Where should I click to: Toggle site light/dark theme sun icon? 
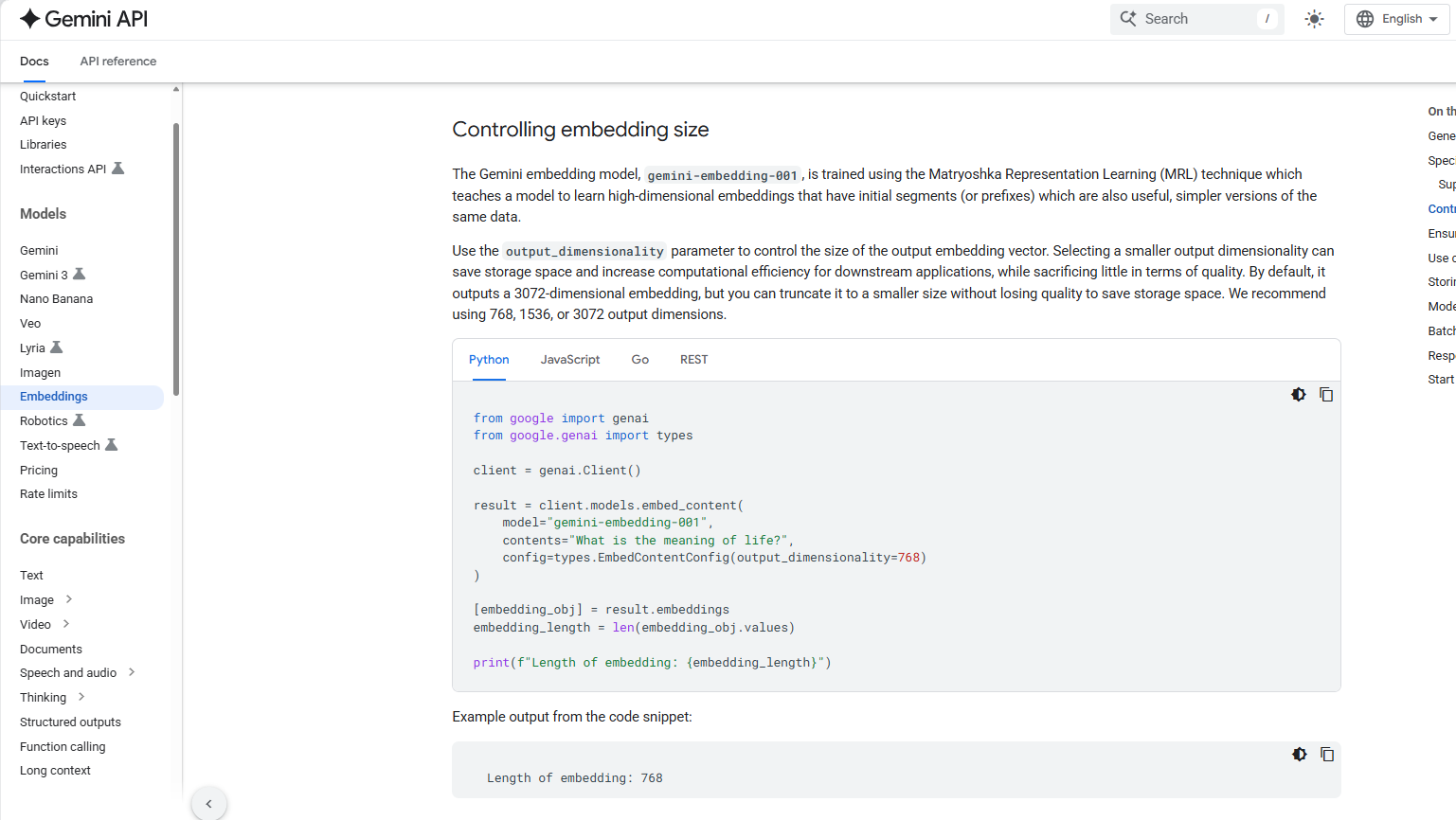tap(1314, 19)
